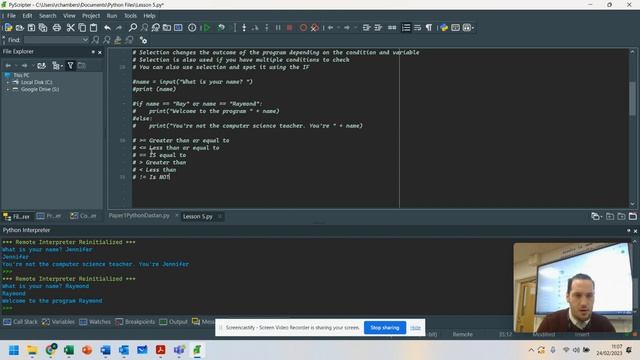Screen dimensions: 640x360
Task: Click the New Python file toolbar icon
Action: coord(8,28)
